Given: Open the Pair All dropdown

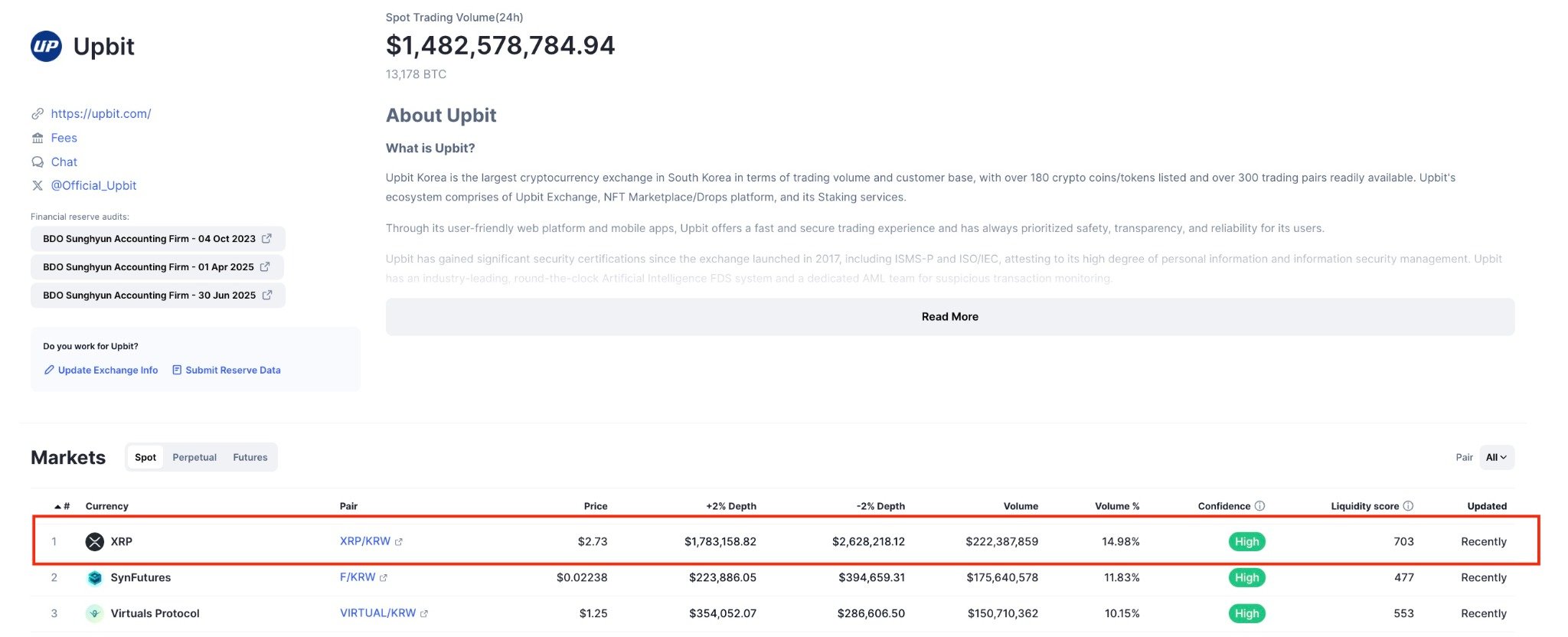Looking at the screenshot, I should 1497,457.
